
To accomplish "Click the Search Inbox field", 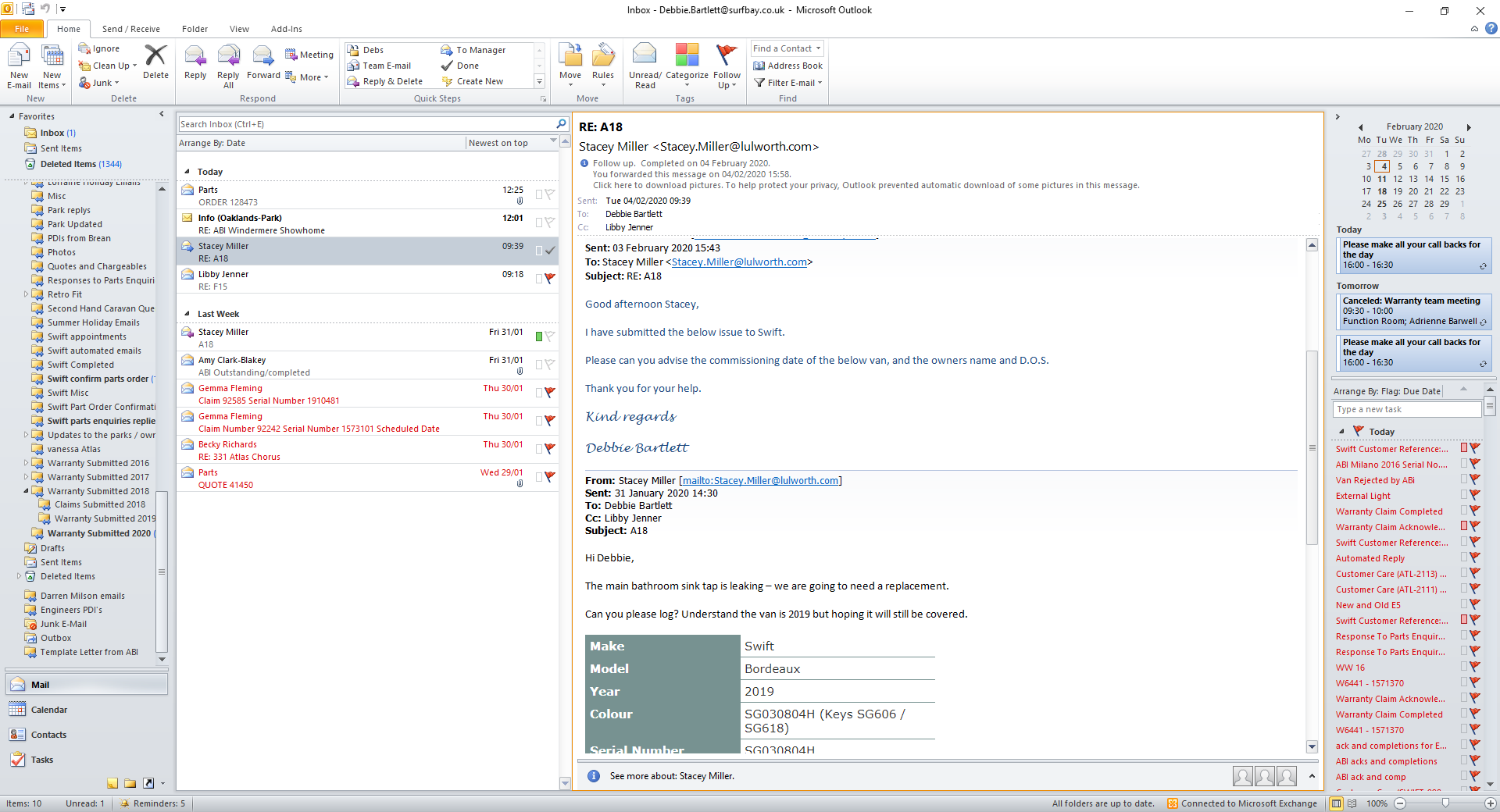I will click(366, 124).
